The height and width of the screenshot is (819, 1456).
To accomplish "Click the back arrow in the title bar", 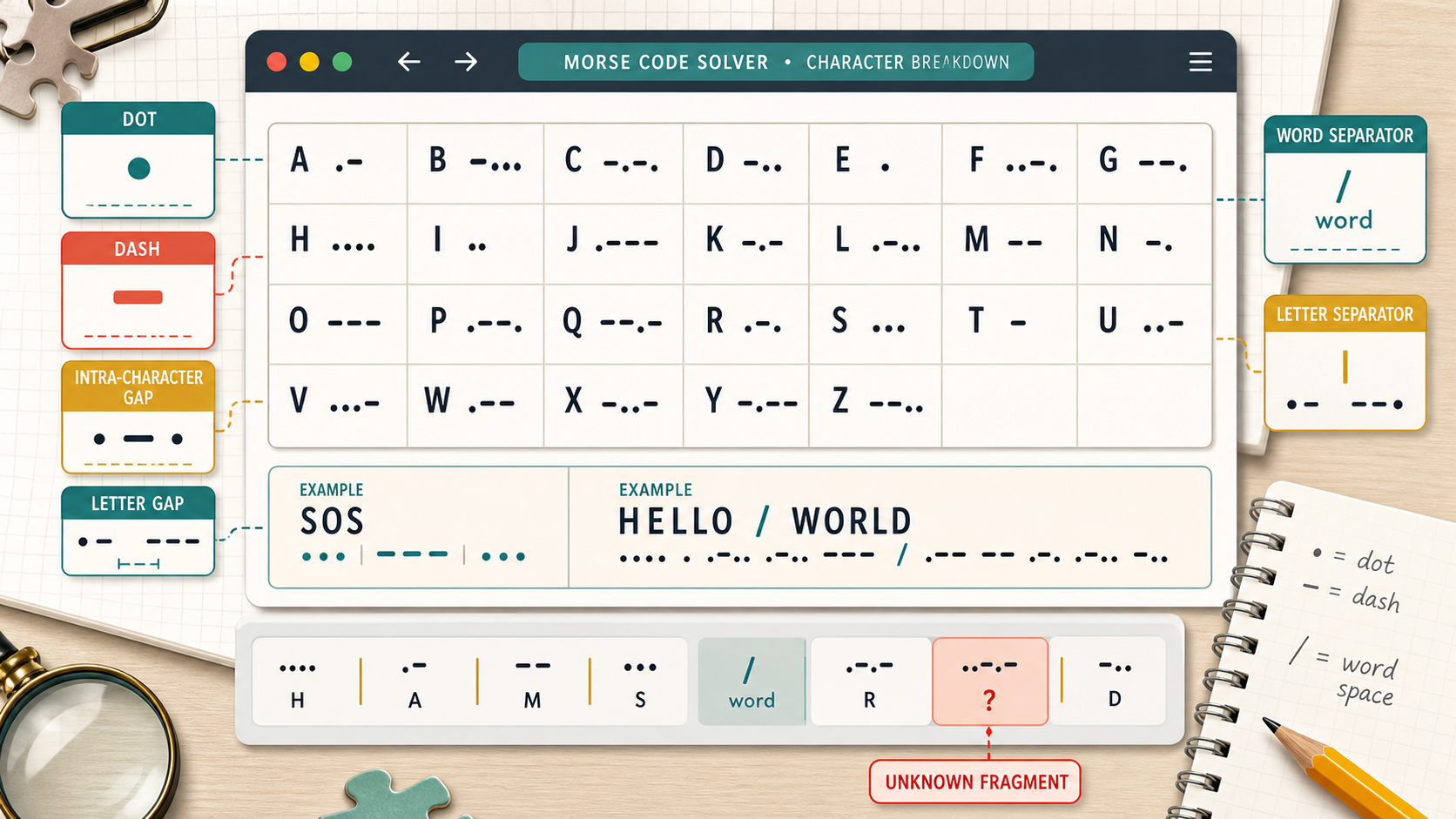I will tap(408, 62).
